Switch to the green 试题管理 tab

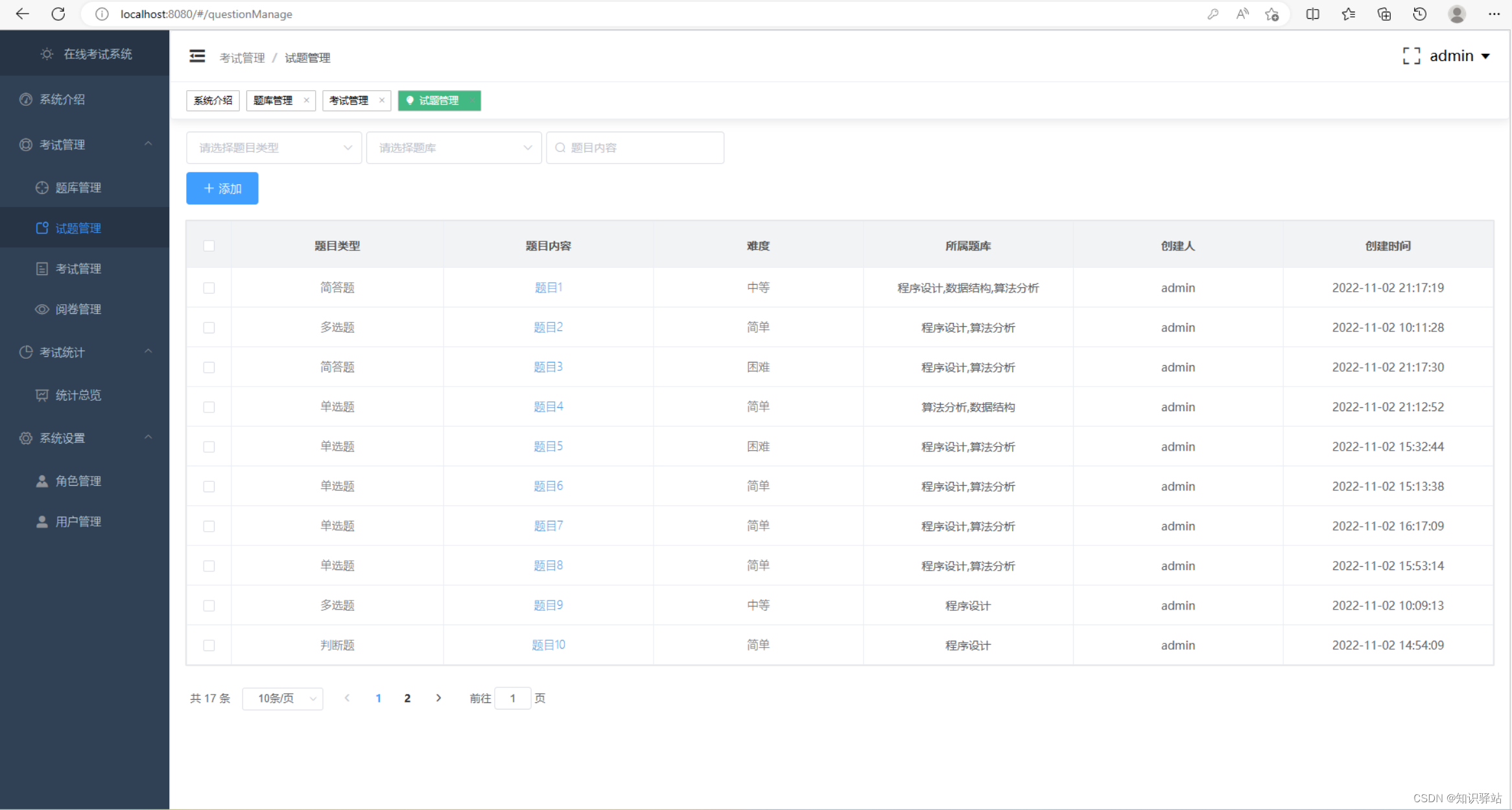point(439,101)
